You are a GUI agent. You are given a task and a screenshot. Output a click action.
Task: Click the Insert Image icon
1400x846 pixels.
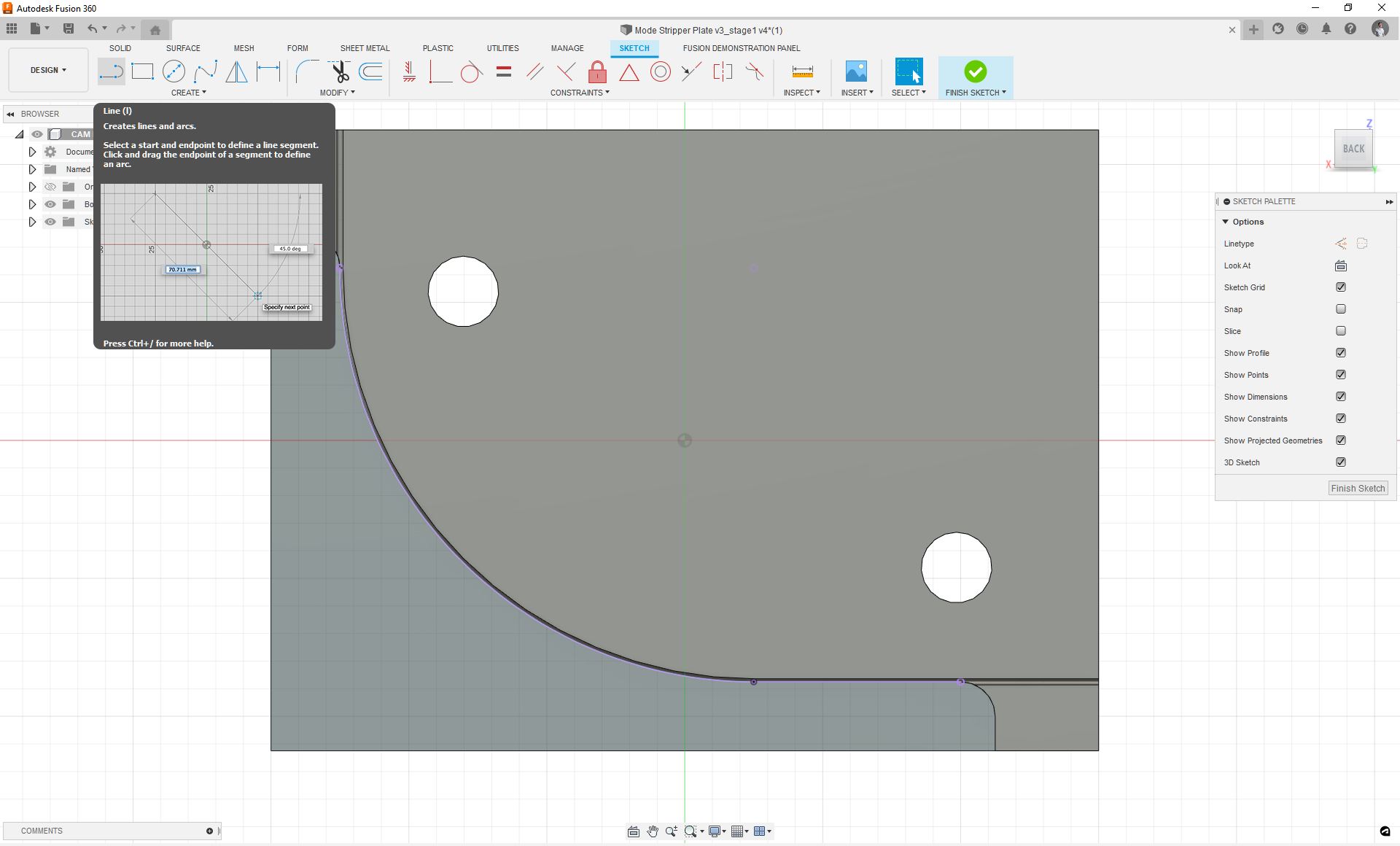tap(856, 71)
